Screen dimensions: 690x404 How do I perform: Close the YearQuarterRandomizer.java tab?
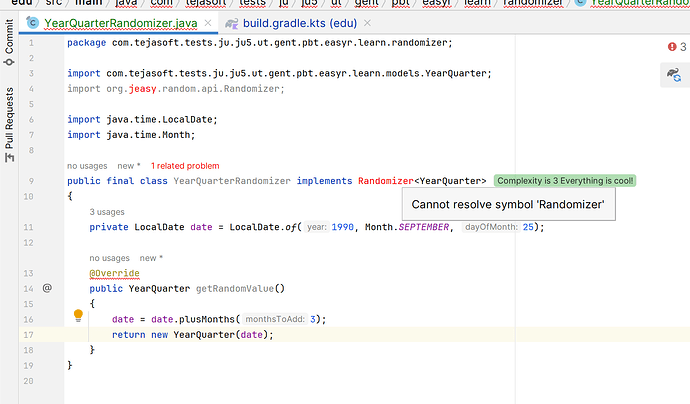pos(208,23)
